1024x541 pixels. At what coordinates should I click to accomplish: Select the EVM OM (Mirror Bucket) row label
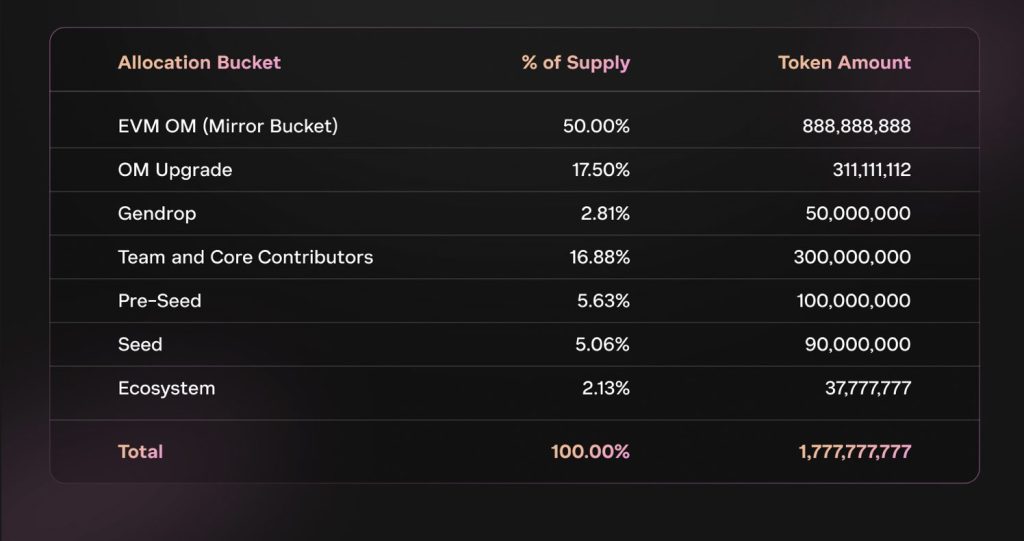click(228, 126)
